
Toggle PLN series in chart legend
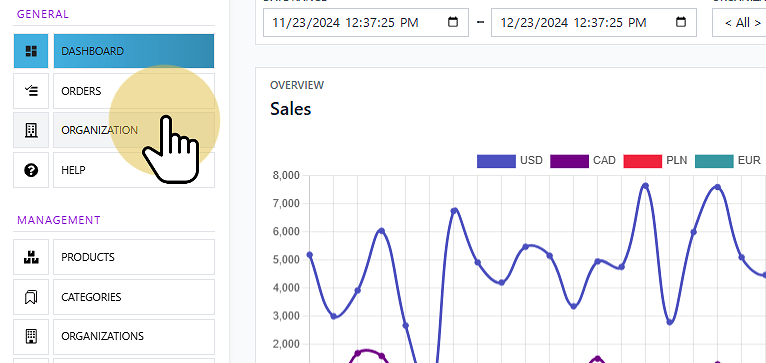[x=655, y=161]
